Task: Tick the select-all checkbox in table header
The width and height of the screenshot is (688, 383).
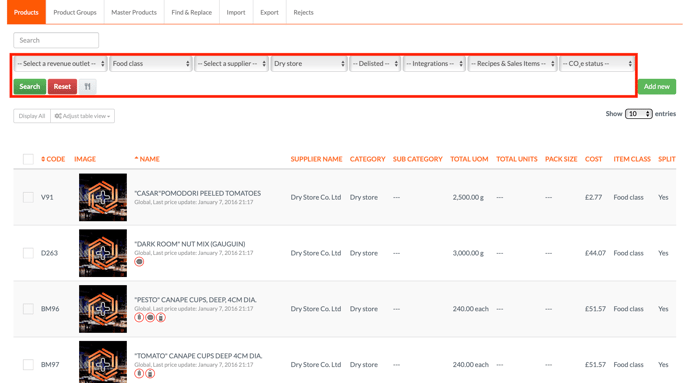Action: pos(28,159)
